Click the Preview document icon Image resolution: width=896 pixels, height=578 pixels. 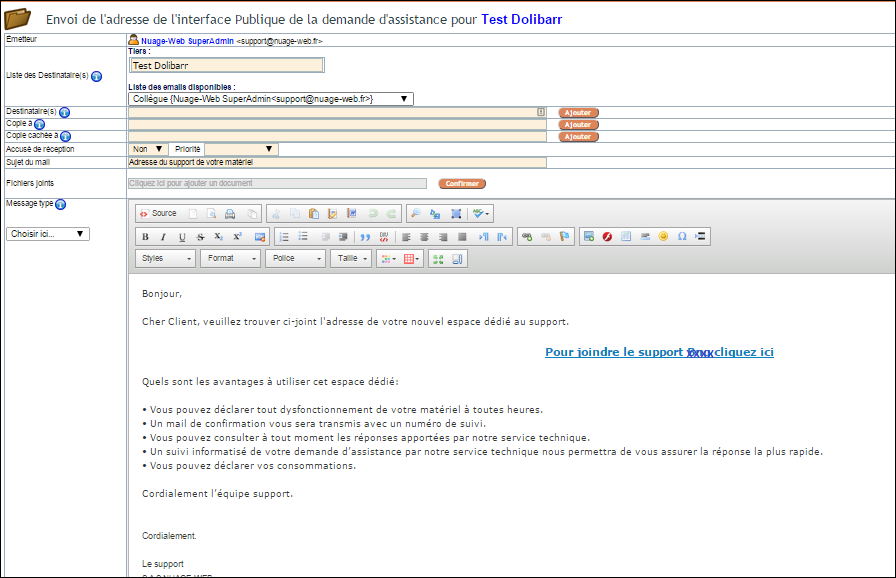coord(211,214)
